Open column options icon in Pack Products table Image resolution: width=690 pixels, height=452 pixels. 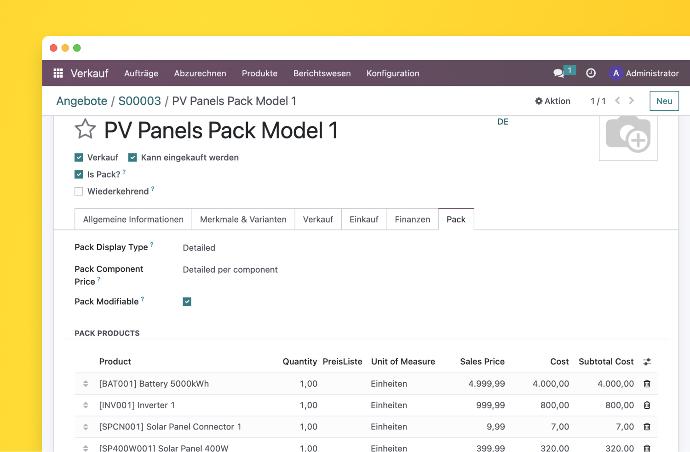coord(647,362)
